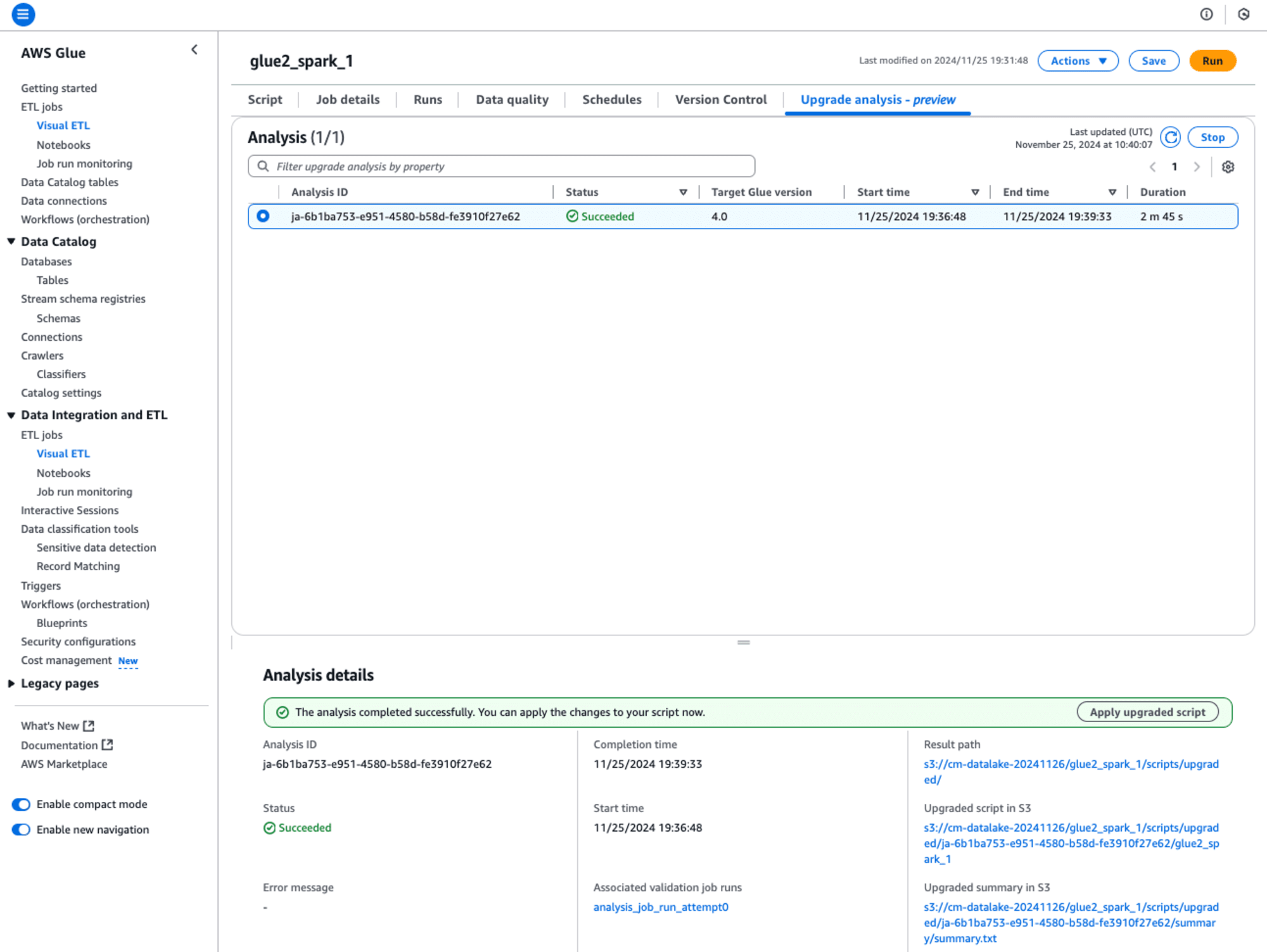The width and height of the screenshot is (1267, 952).
Task: Click the analysis filter input field
Action: [502, 166]
